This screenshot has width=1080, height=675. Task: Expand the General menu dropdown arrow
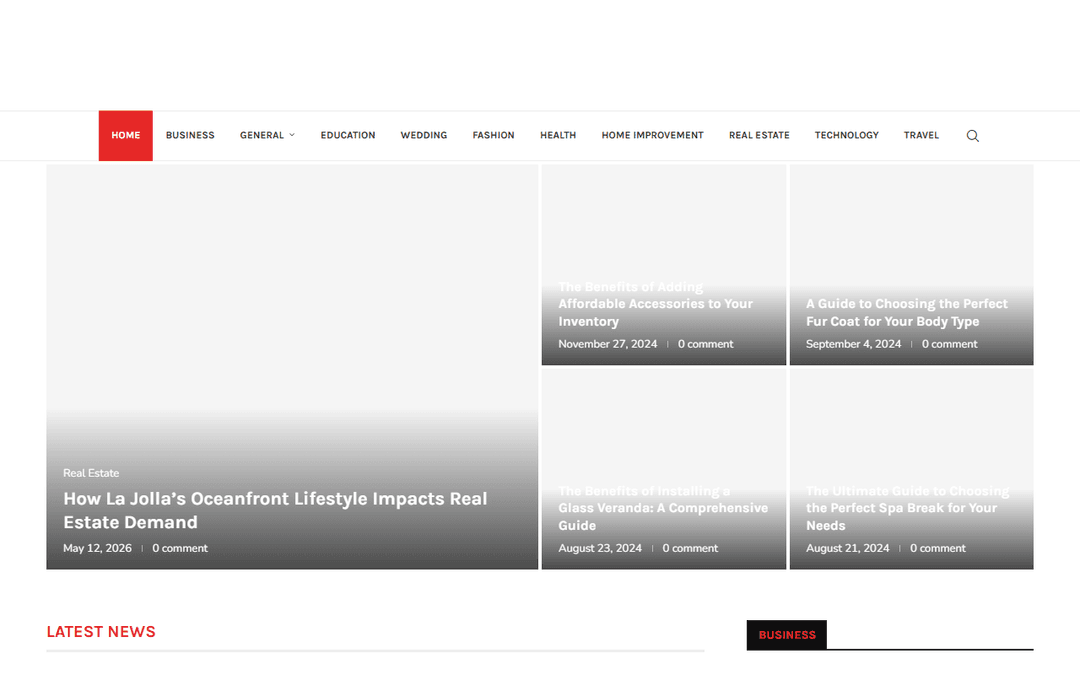coord(292,135)
